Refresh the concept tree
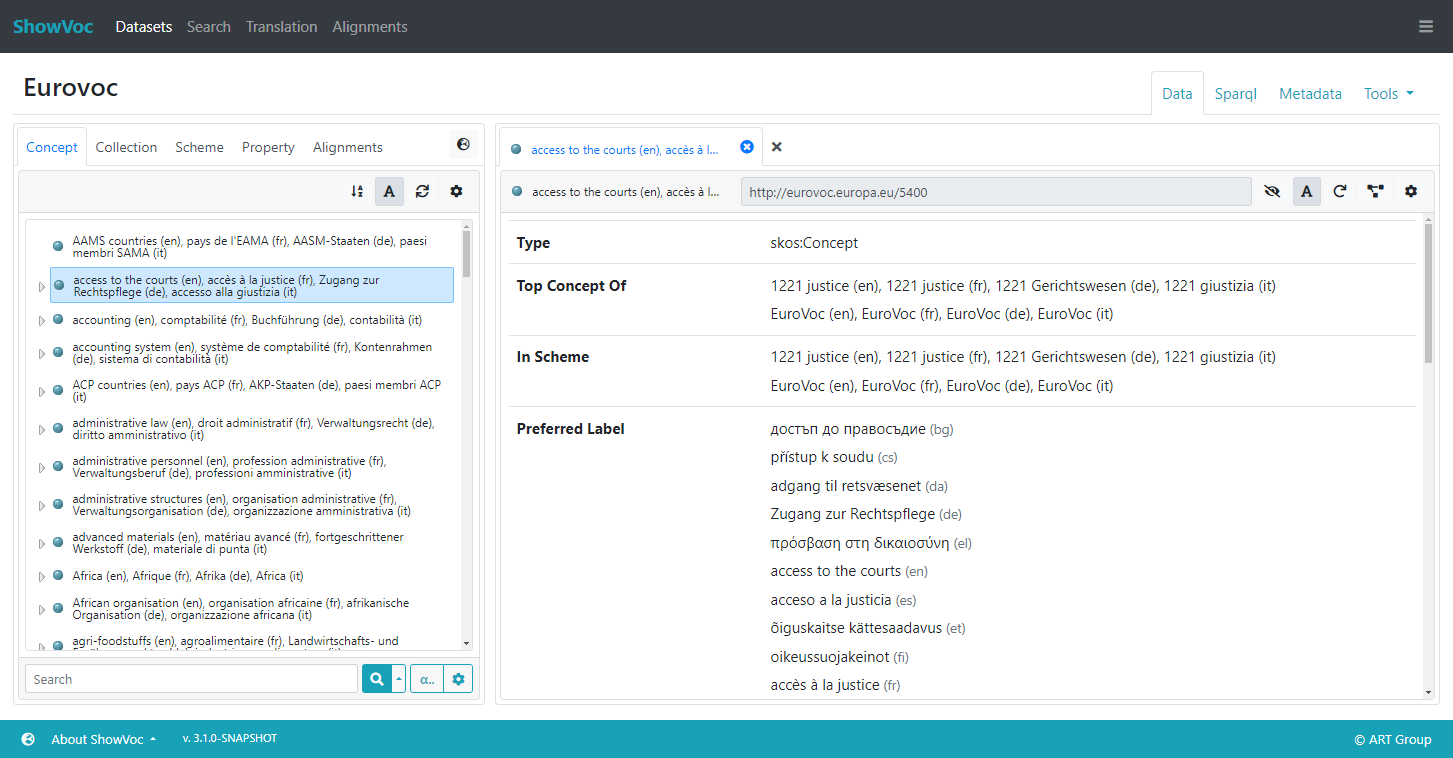Screen dimensions: 1453x758 422,191
